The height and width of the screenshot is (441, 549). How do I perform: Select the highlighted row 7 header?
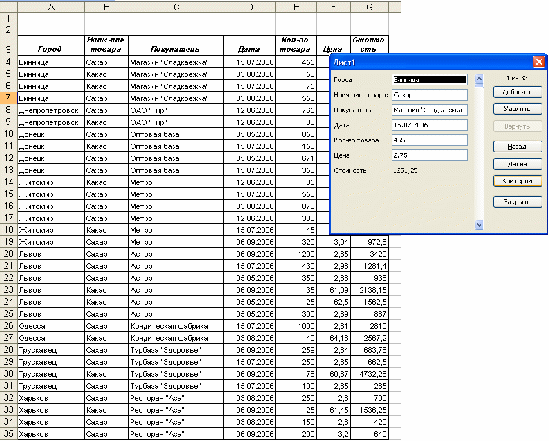(x=8, y=98)
